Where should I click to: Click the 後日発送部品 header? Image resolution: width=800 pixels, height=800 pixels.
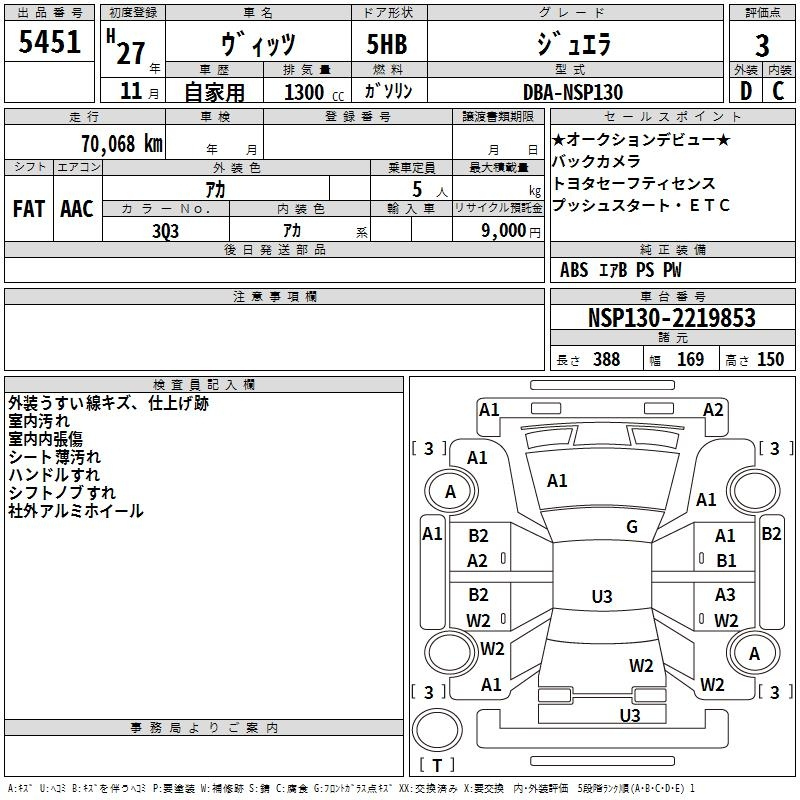pos(274,249)
